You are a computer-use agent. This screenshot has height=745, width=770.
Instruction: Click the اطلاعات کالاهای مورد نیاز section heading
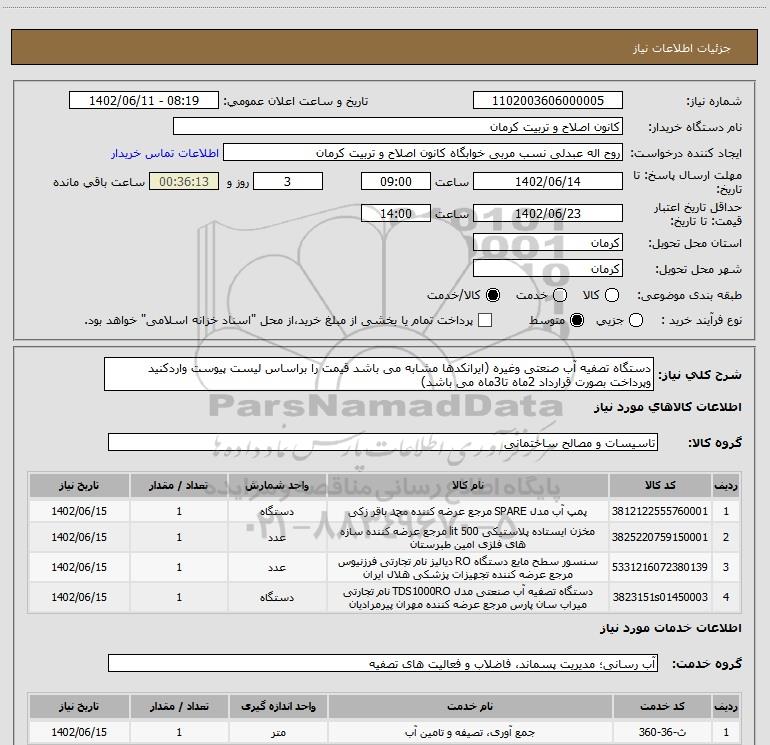pyautogui.click(x=667, y=407)
